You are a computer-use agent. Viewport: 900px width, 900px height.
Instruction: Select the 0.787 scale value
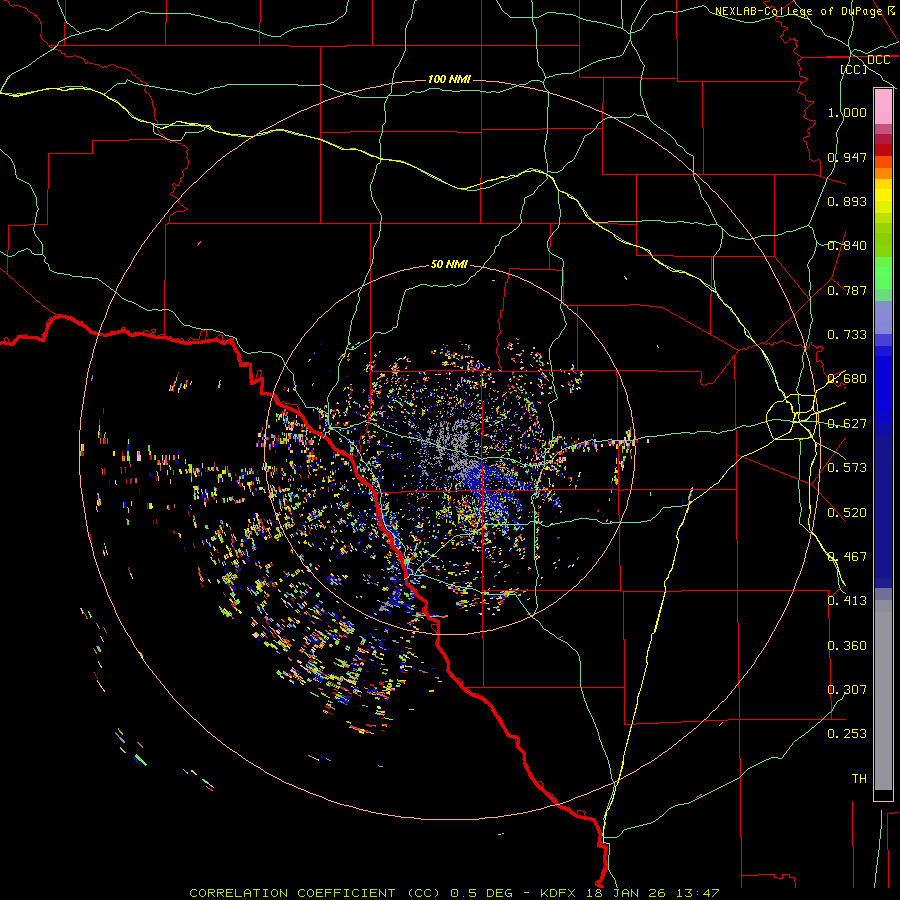click(847, 290)
